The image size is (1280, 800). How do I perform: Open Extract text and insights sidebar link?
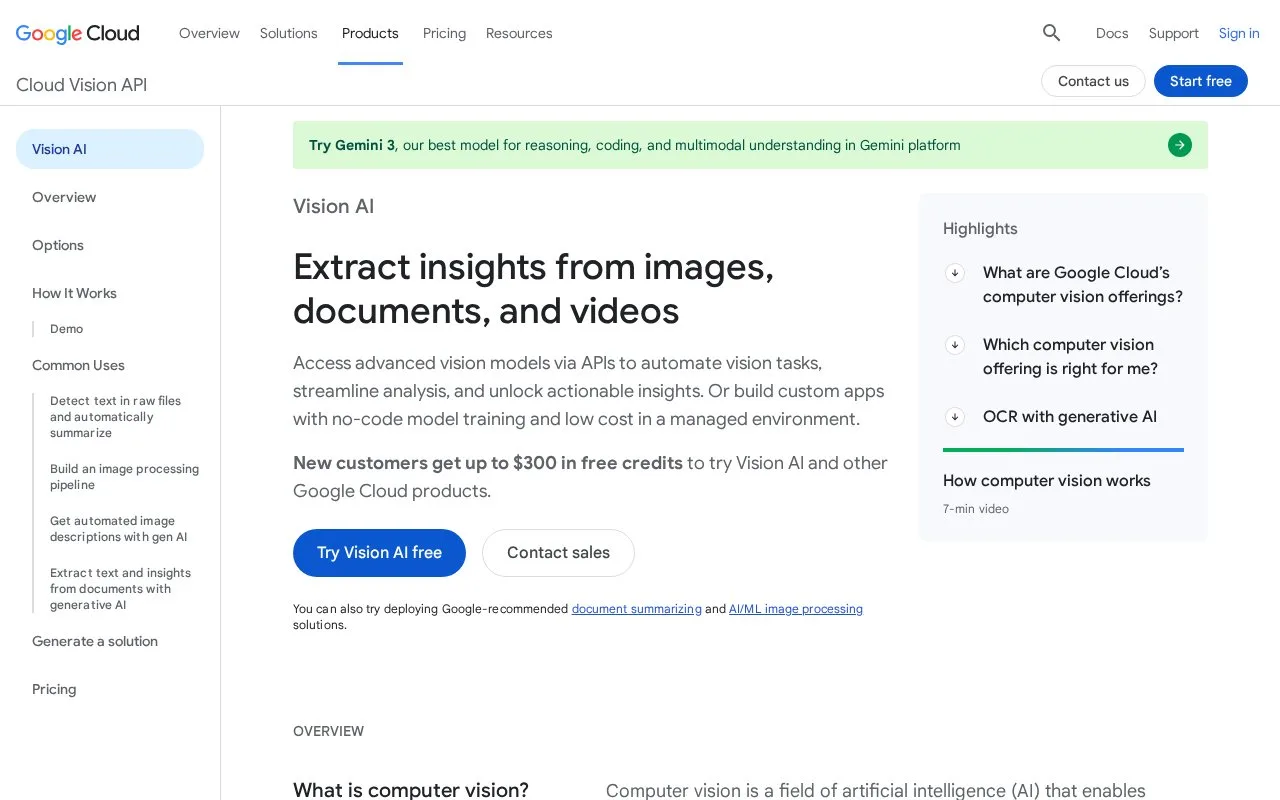click(120, 589)
